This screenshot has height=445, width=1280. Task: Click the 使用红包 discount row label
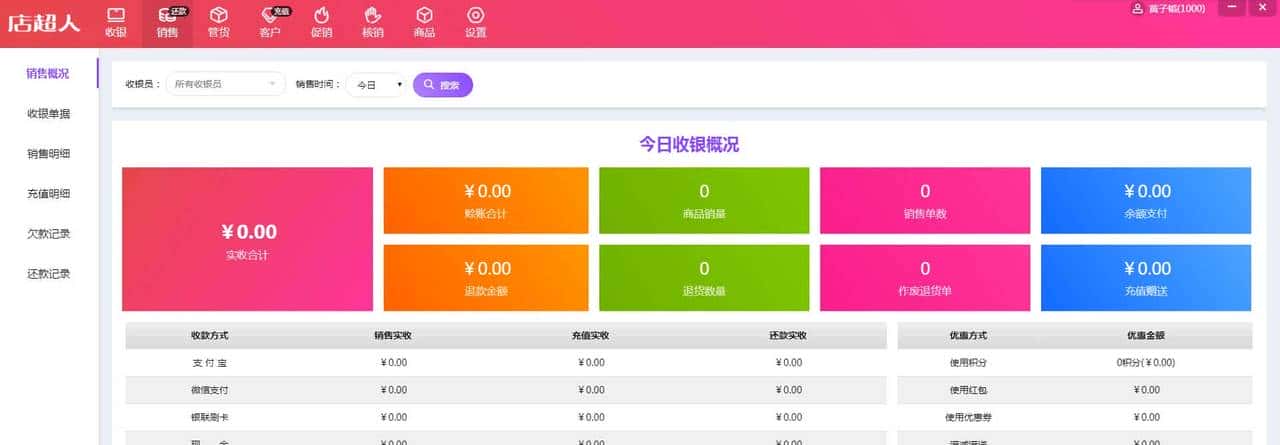tap(968, 389)
